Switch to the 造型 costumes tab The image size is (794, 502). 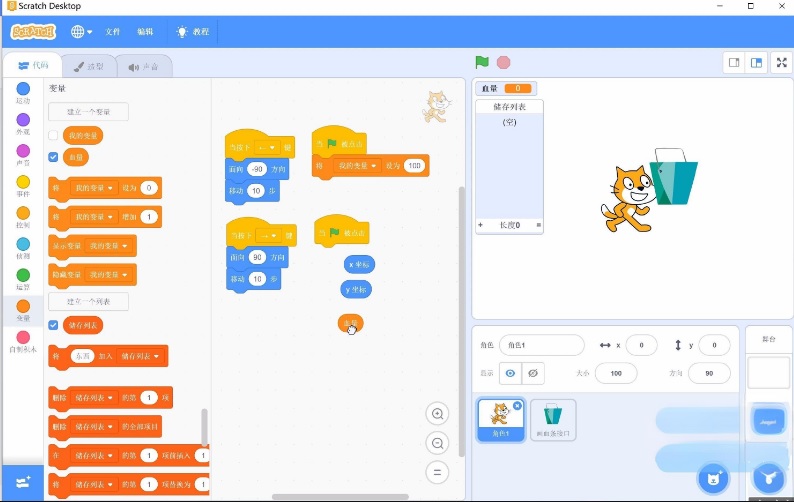click(x=88, y=66)
